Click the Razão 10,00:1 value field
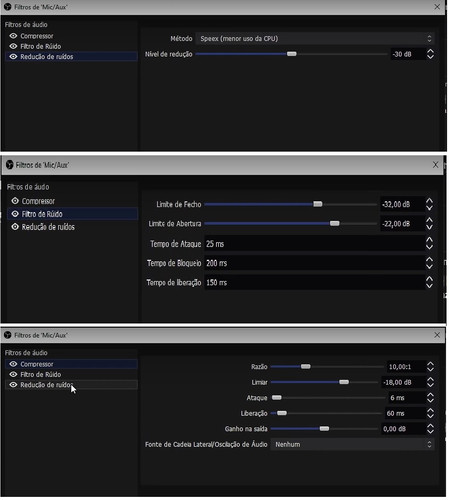Viewport: 449px width, 500px height. [406, 367]
